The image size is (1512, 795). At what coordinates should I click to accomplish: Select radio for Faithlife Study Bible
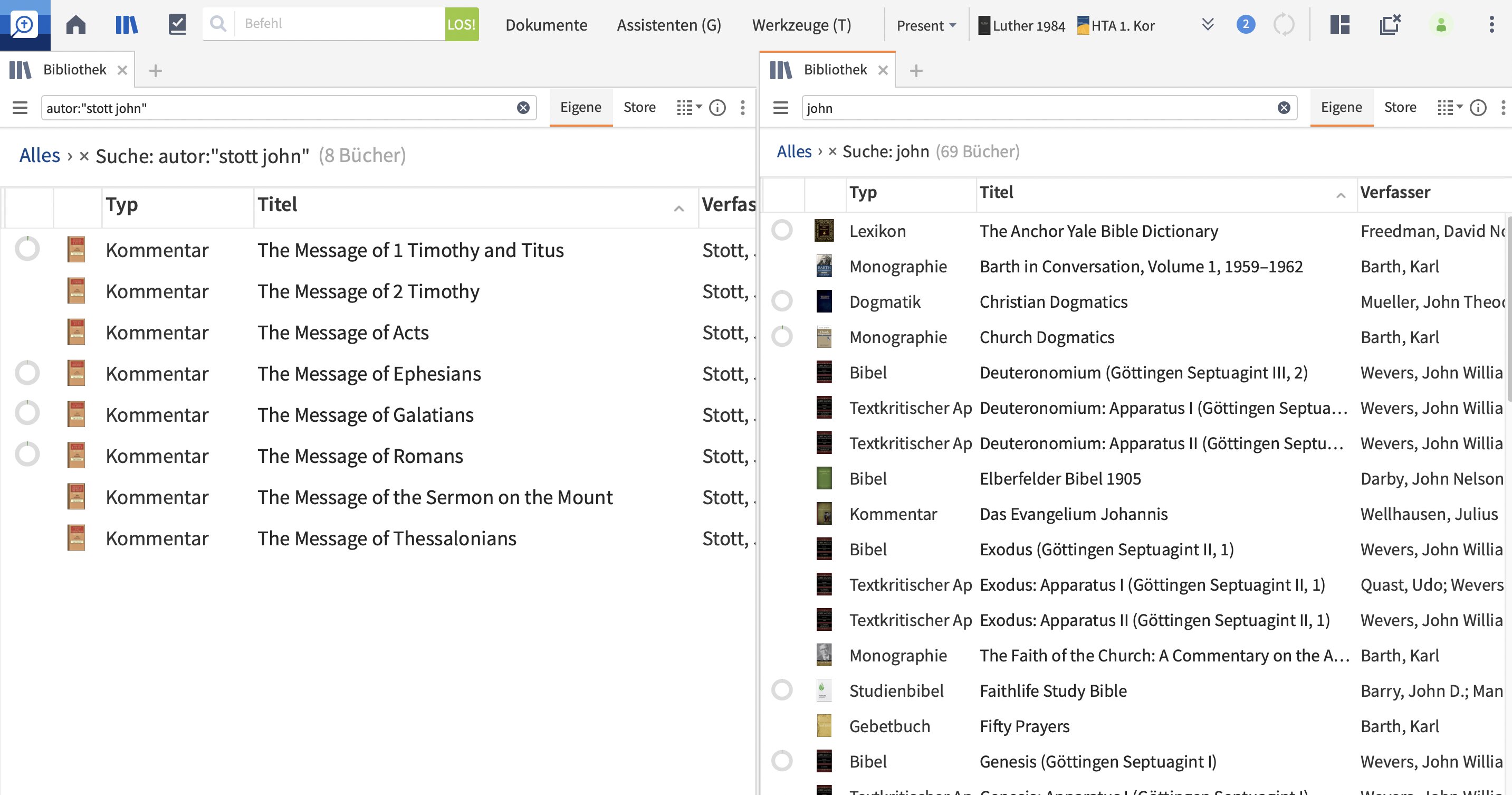(782, 690)
